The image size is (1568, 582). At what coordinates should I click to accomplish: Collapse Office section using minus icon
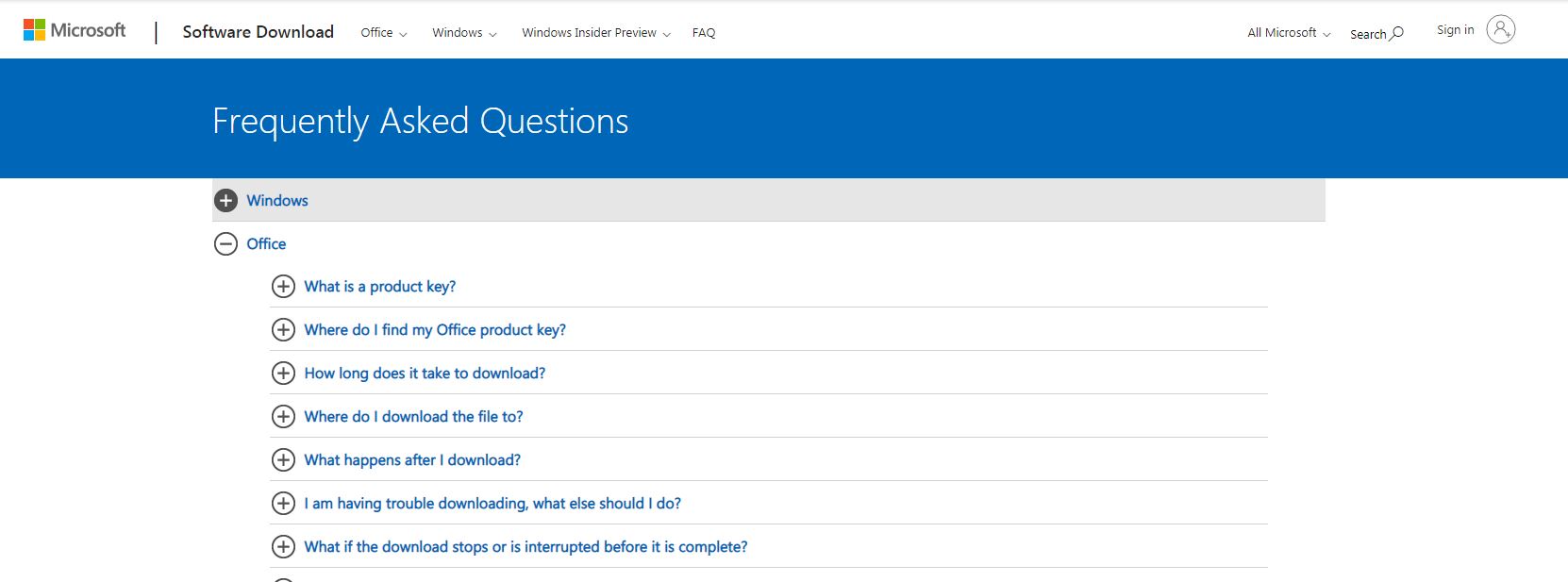(225, 244)
